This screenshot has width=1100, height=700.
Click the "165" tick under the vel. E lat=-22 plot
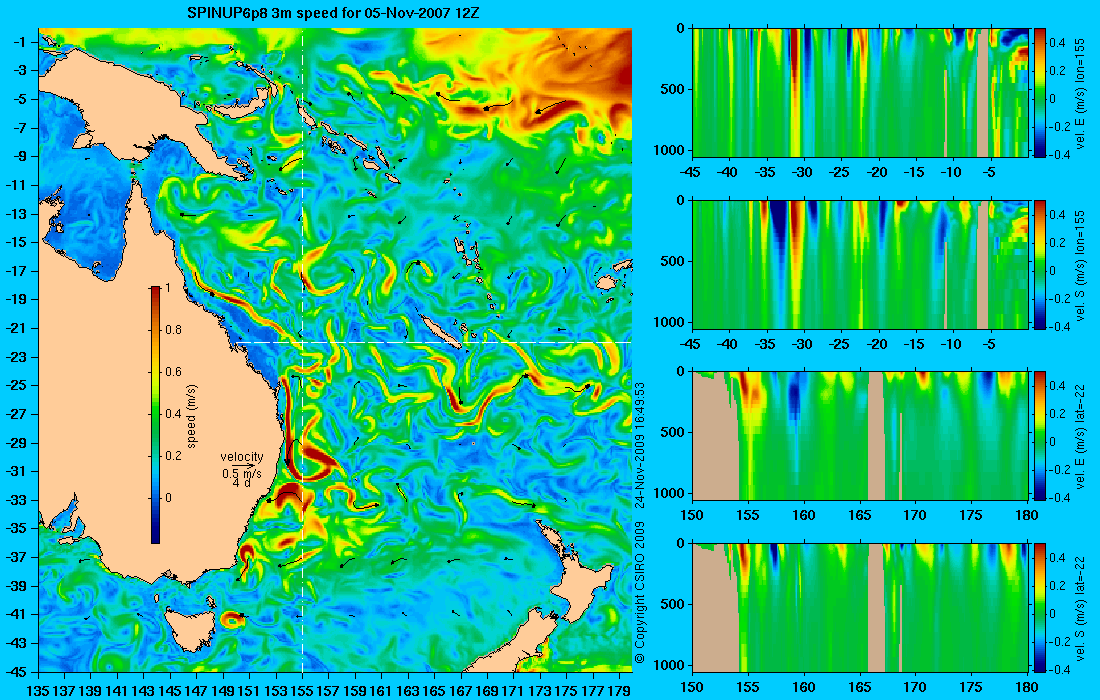point(859,515)
